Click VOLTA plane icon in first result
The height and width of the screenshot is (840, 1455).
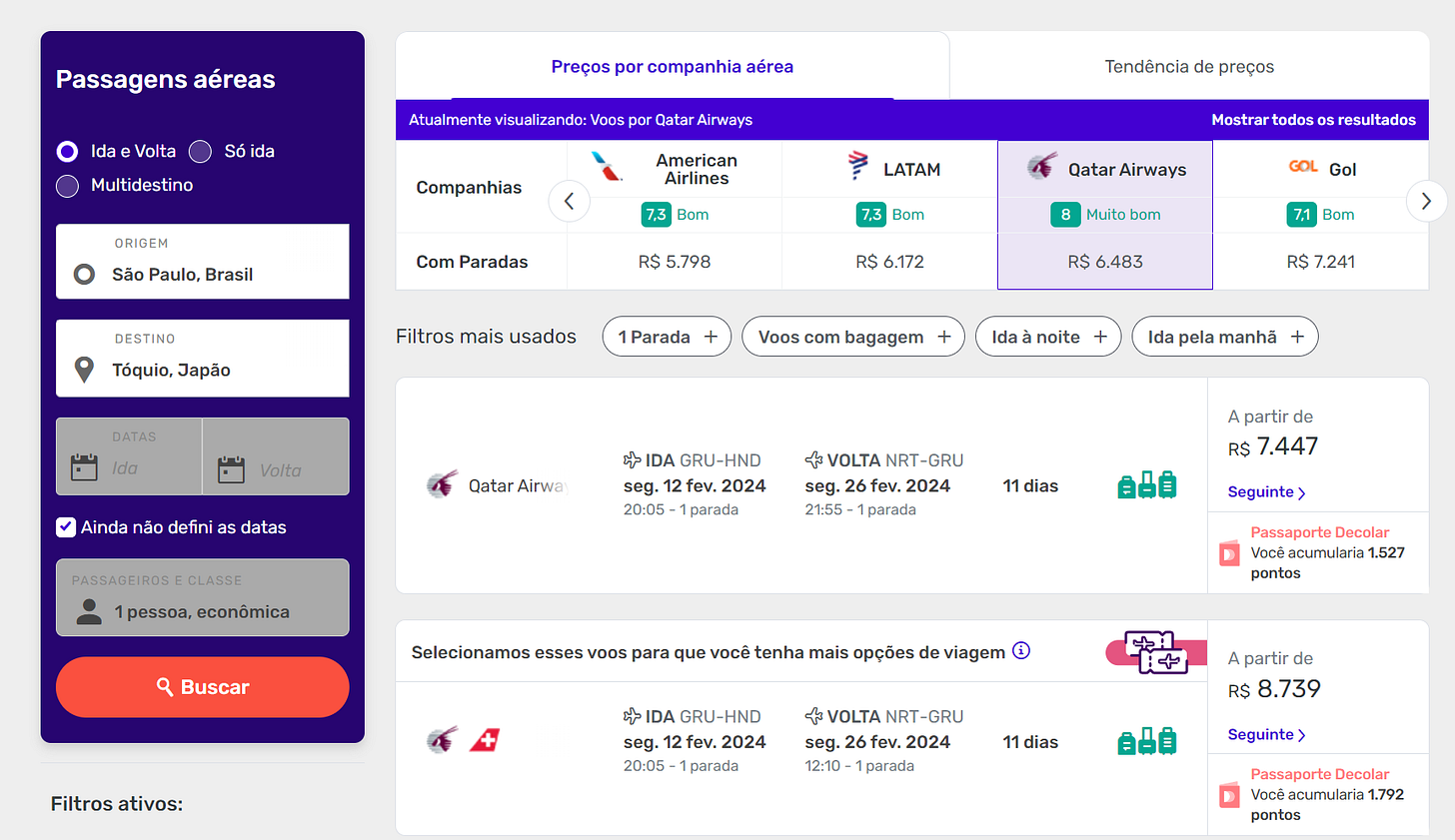click(x=813, y=460)
